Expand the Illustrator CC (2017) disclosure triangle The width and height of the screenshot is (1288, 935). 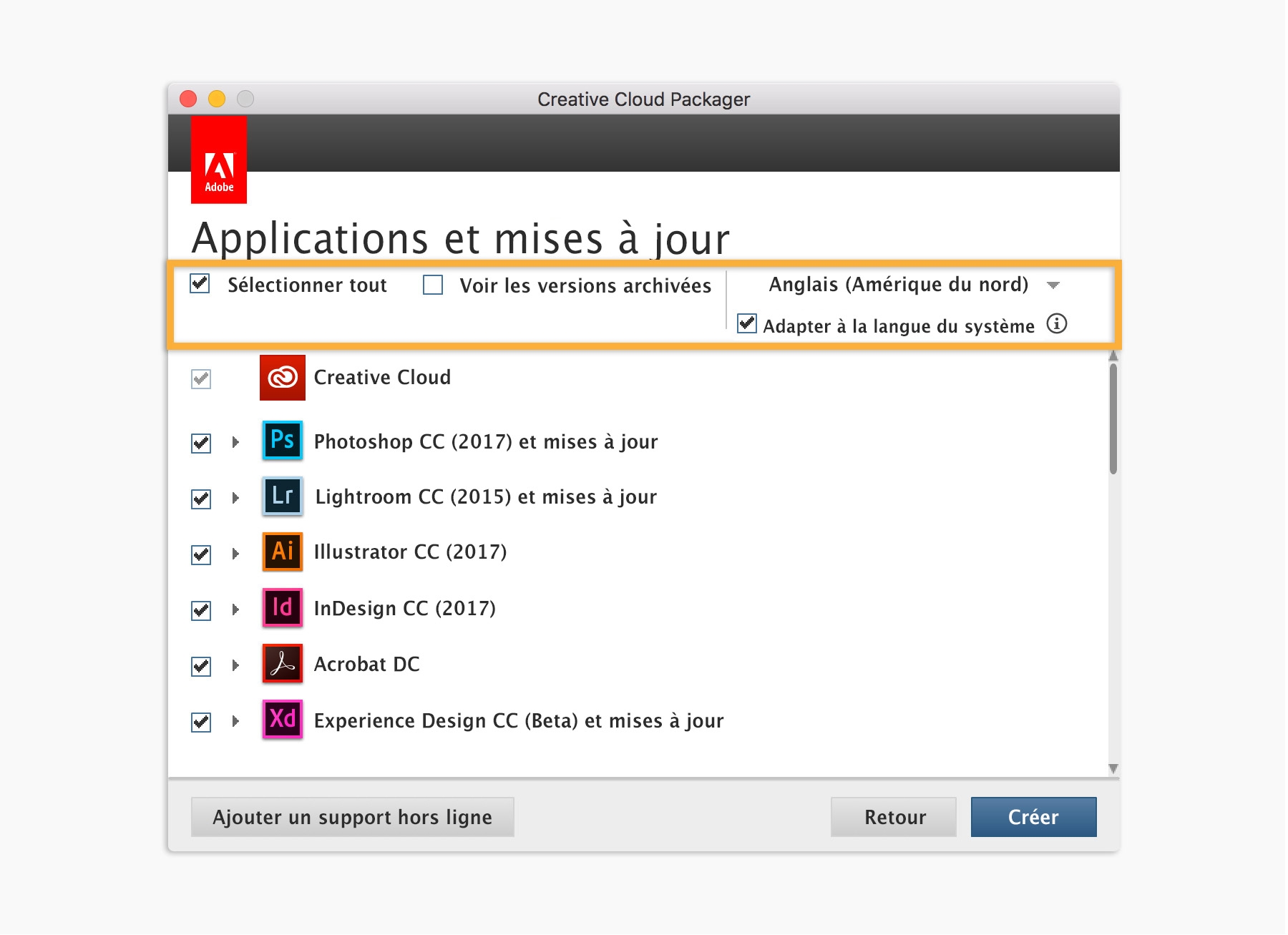[235, 553]
